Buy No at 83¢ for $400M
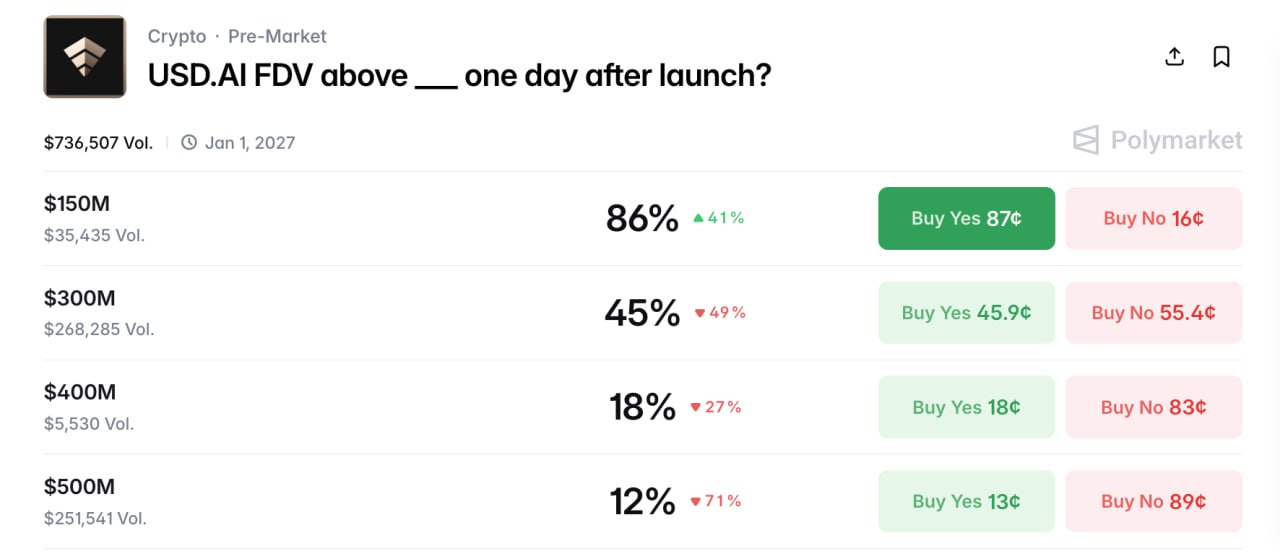The height and width of the screenshot is (559, 1280). tap(1154, 407)
